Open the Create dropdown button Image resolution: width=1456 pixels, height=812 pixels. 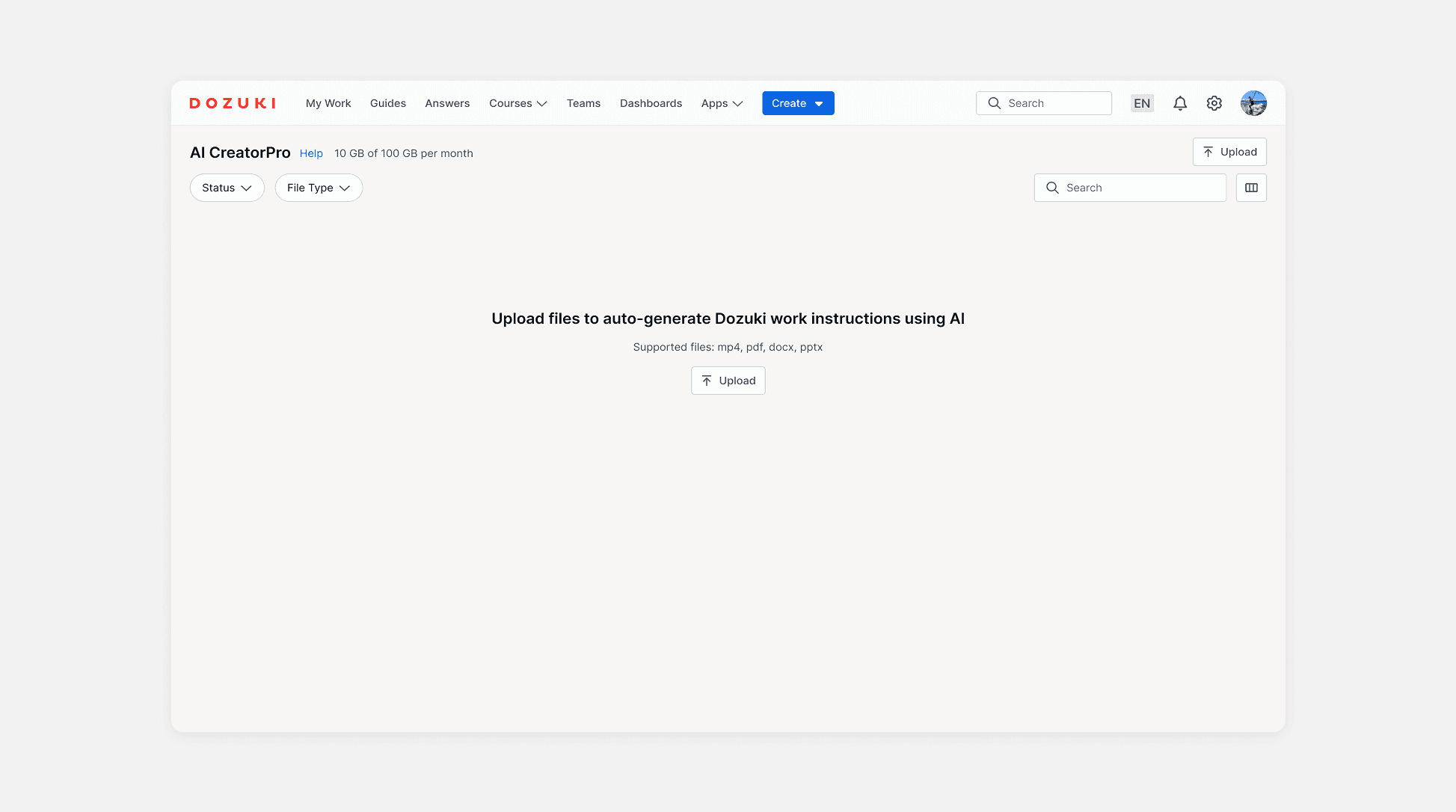[x=798, y=103]
